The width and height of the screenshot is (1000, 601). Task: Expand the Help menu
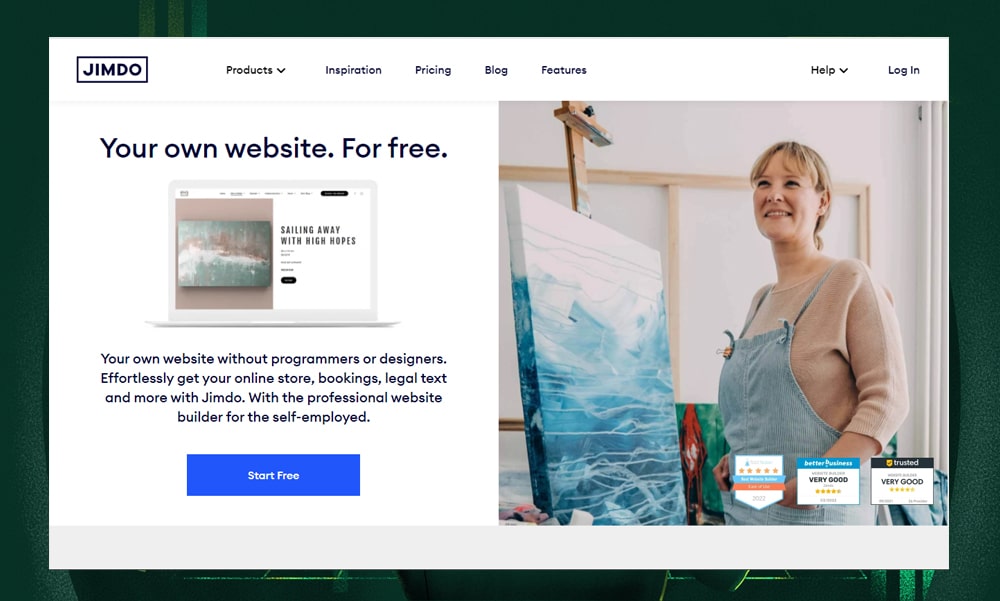pos(829,70)
